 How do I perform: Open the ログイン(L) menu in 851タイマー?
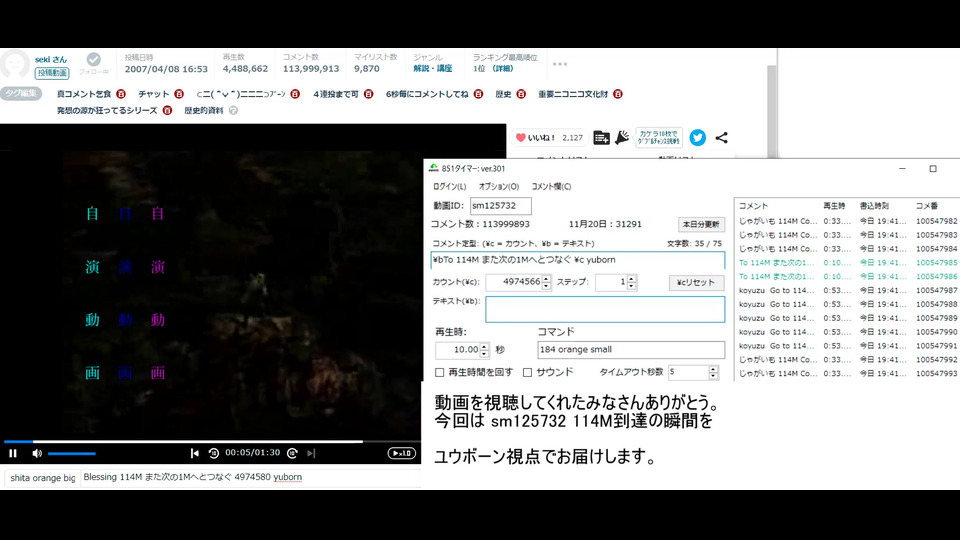[449, 186]
